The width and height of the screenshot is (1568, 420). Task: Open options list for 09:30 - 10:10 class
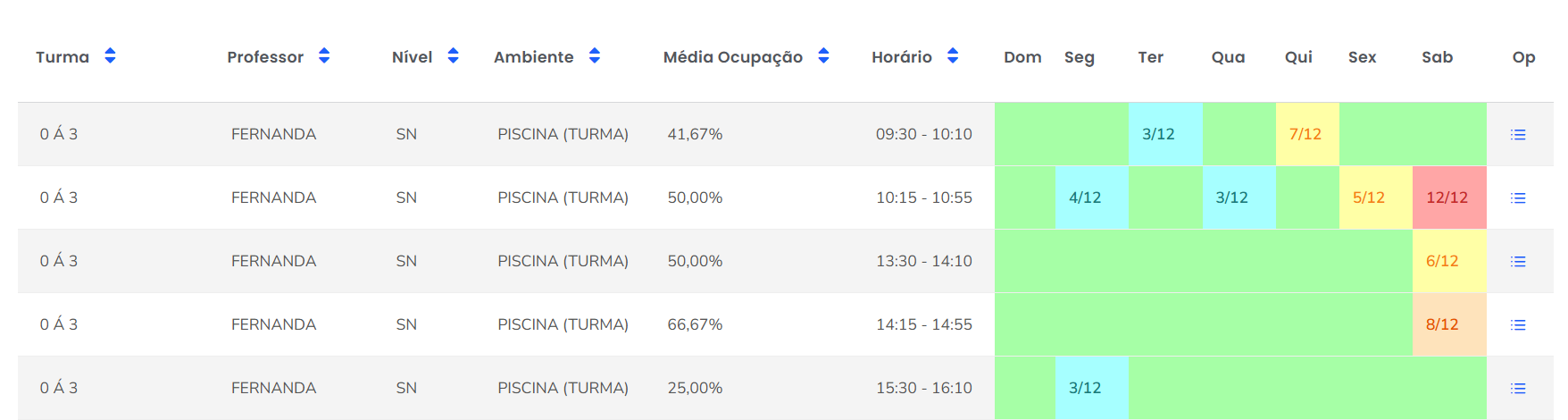1518,135
